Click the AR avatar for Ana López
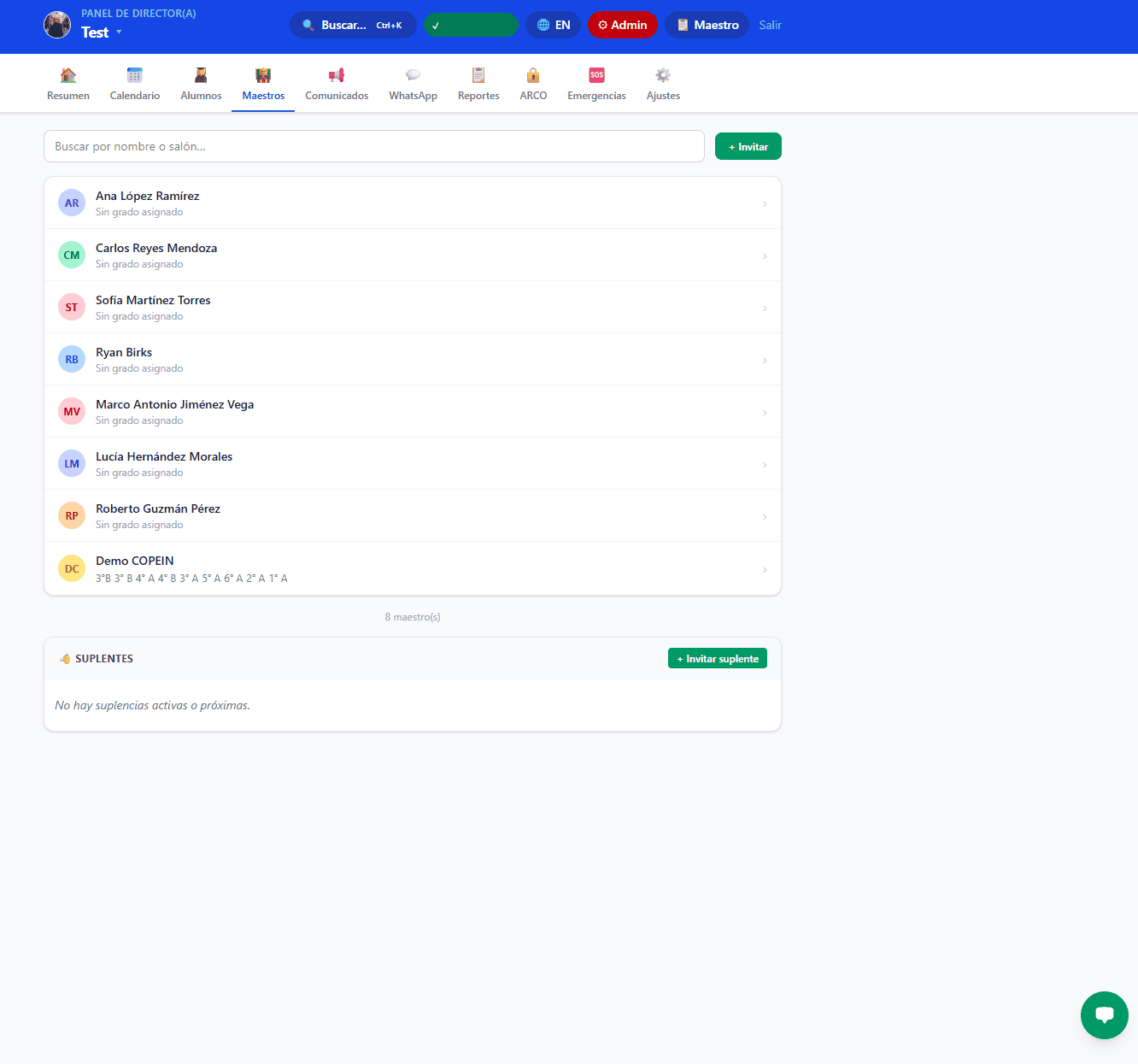Screen dimensions: 1138x1064 tap(72, 203)
